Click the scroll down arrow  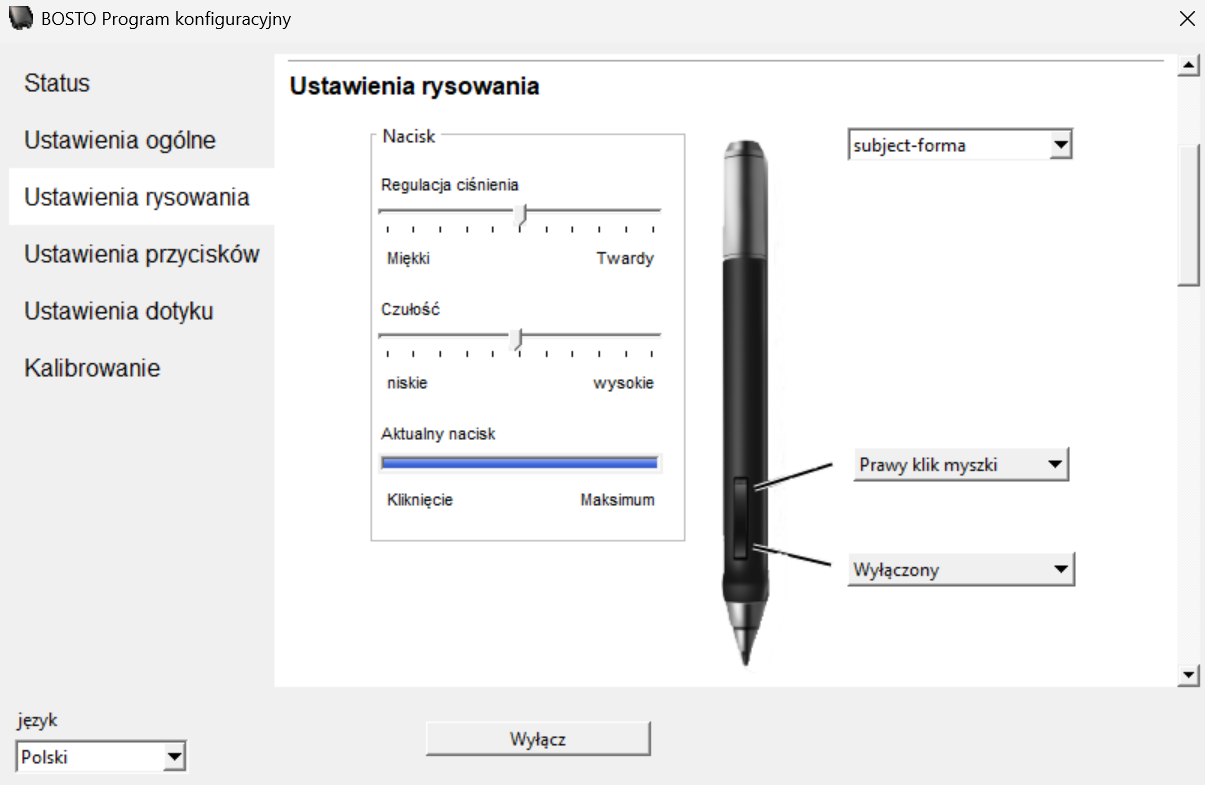(x=1189, y=676)
